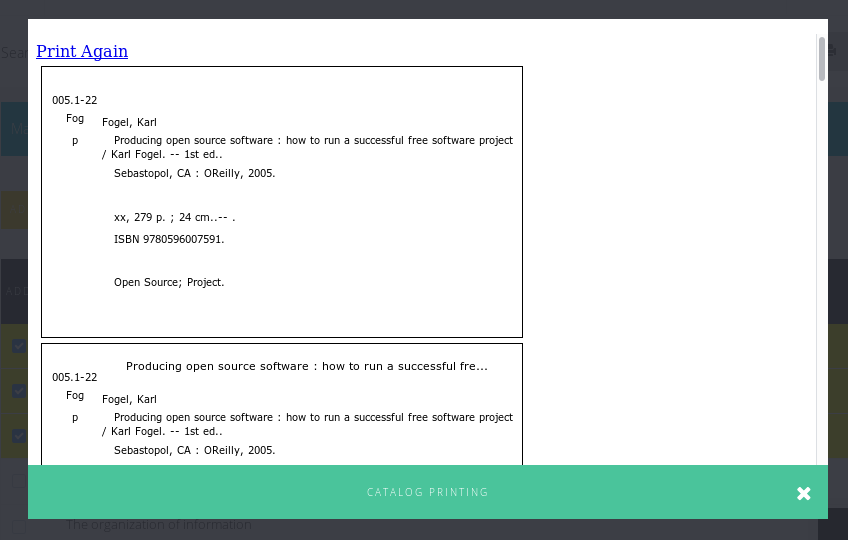Click the Catalog Printing footer title

click(x=427, y=492)
